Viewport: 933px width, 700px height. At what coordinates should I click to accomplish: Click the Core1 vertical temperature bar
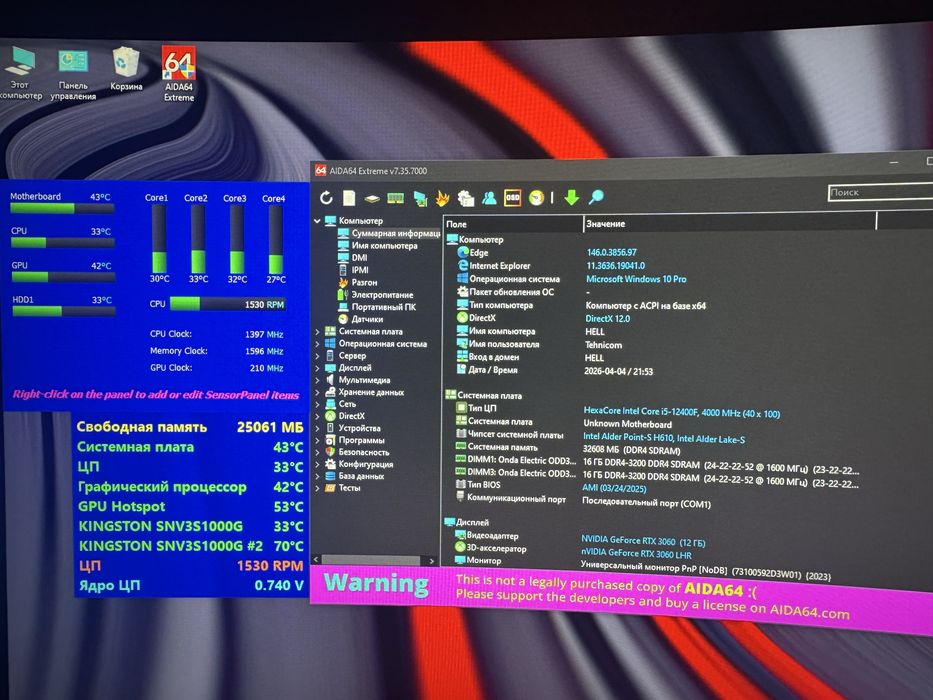click(x=159, y=239)
